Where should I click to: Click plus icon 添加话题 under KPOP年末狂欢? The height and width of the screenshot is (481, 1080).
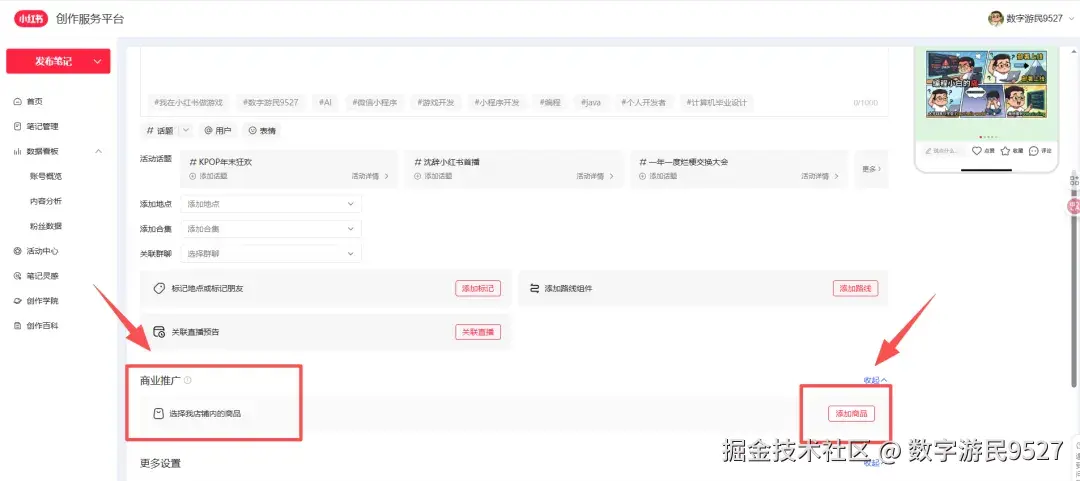coord(193,176)
